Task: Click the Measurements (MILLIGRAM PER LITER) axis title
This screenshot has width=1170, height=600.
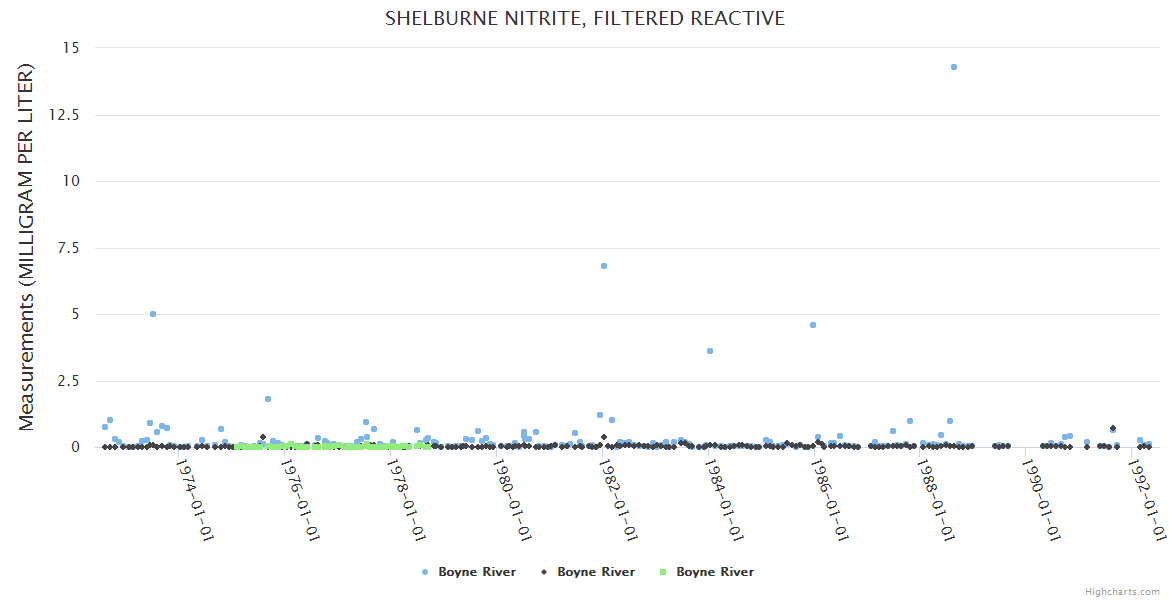Action: 27,247
